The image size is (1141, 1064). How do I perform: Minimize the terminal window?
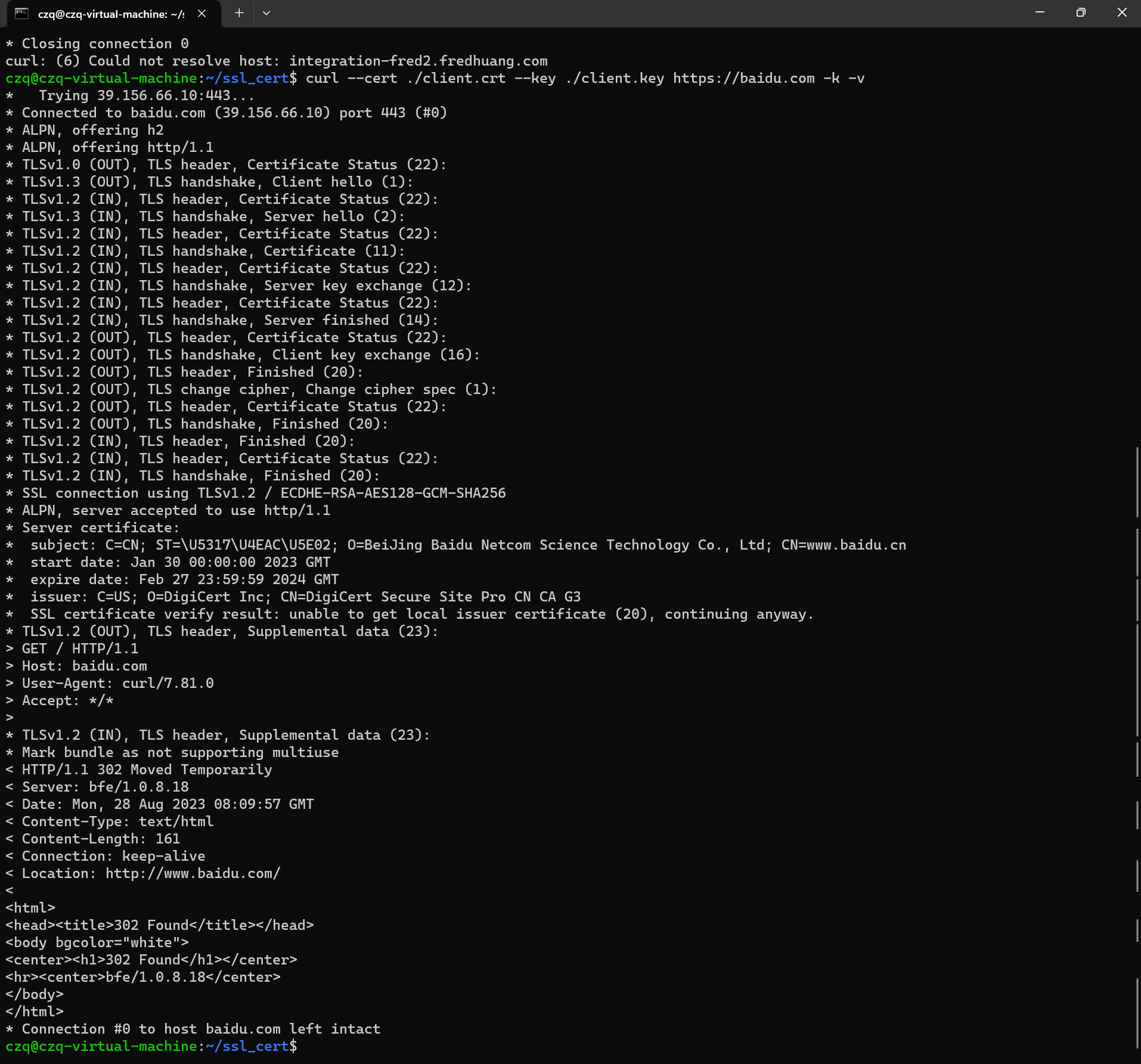coord(1040,13)
